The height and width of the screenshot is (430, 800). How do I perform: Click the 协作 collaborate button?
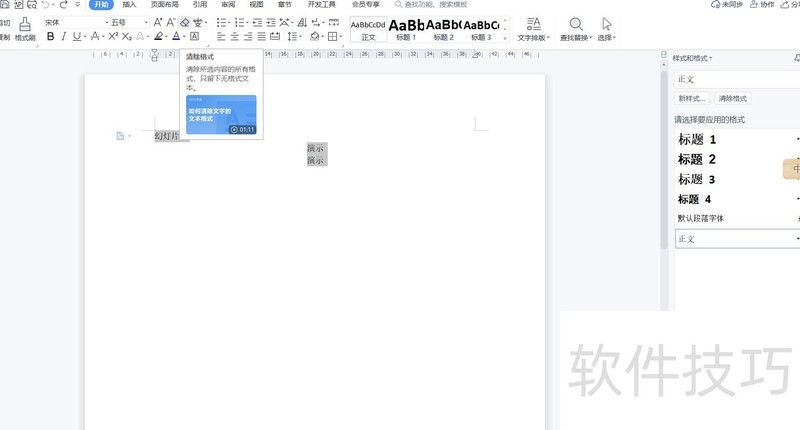(x=762, y=5)
